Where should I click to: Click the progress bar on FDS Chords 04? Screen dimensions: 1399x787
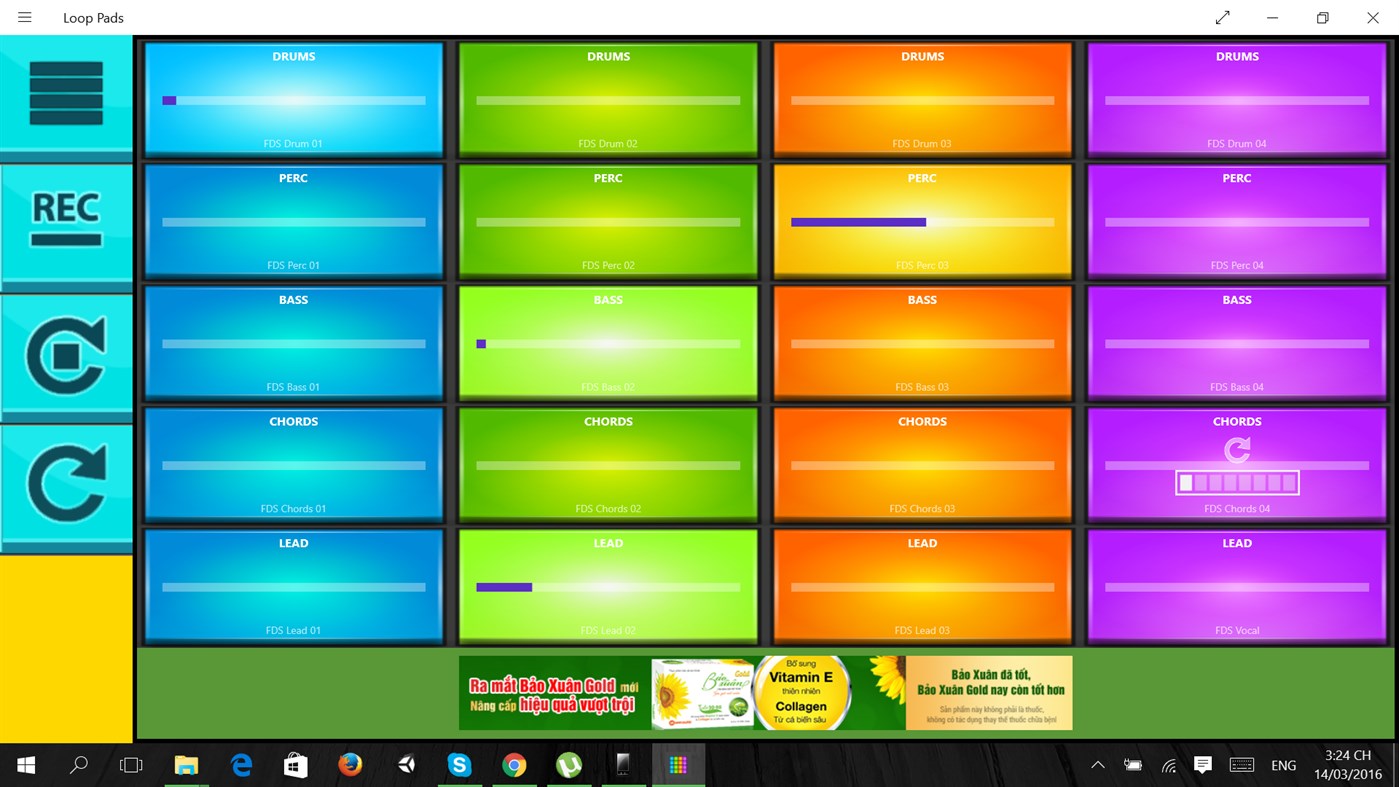tap(1236, 482)
